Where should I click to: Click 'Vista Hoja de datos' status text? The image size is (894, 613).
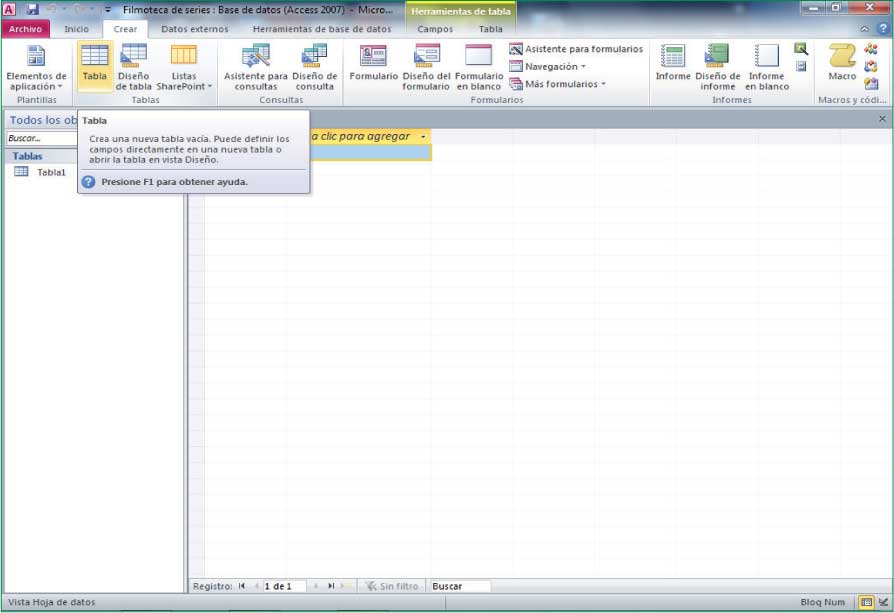click(51, 602)
